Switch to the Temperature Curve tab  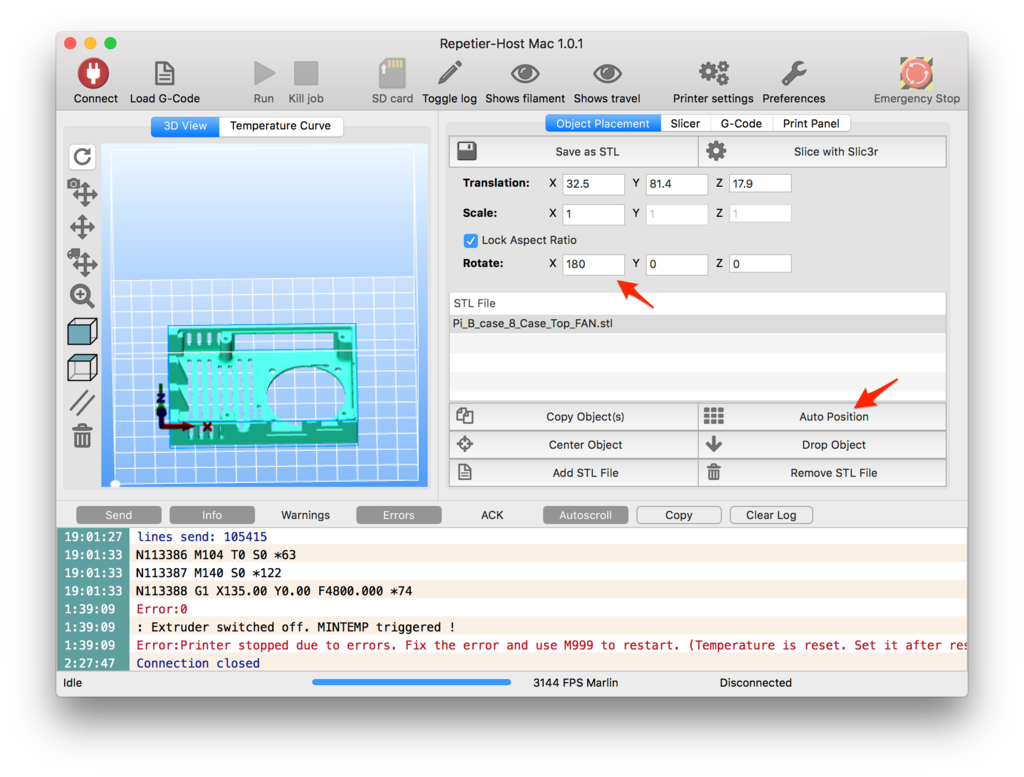tap(280, 125)
